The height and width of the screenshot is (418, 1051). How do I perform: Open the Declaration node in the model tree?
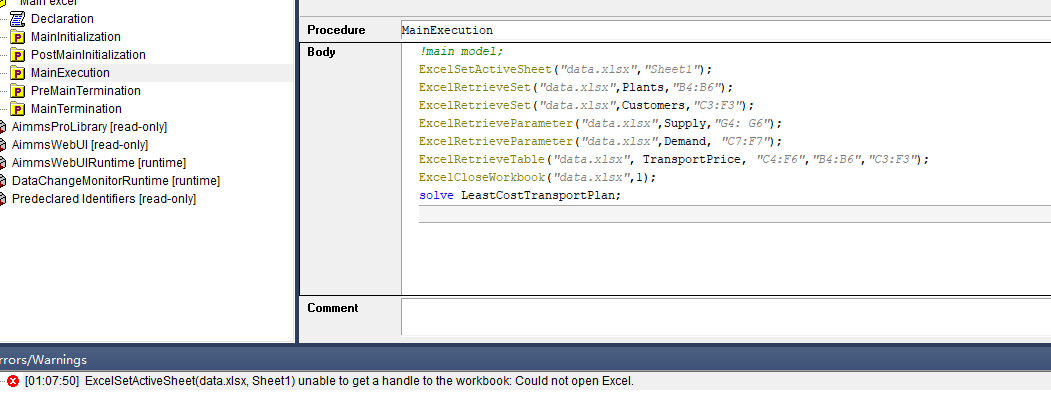point(62,19)
